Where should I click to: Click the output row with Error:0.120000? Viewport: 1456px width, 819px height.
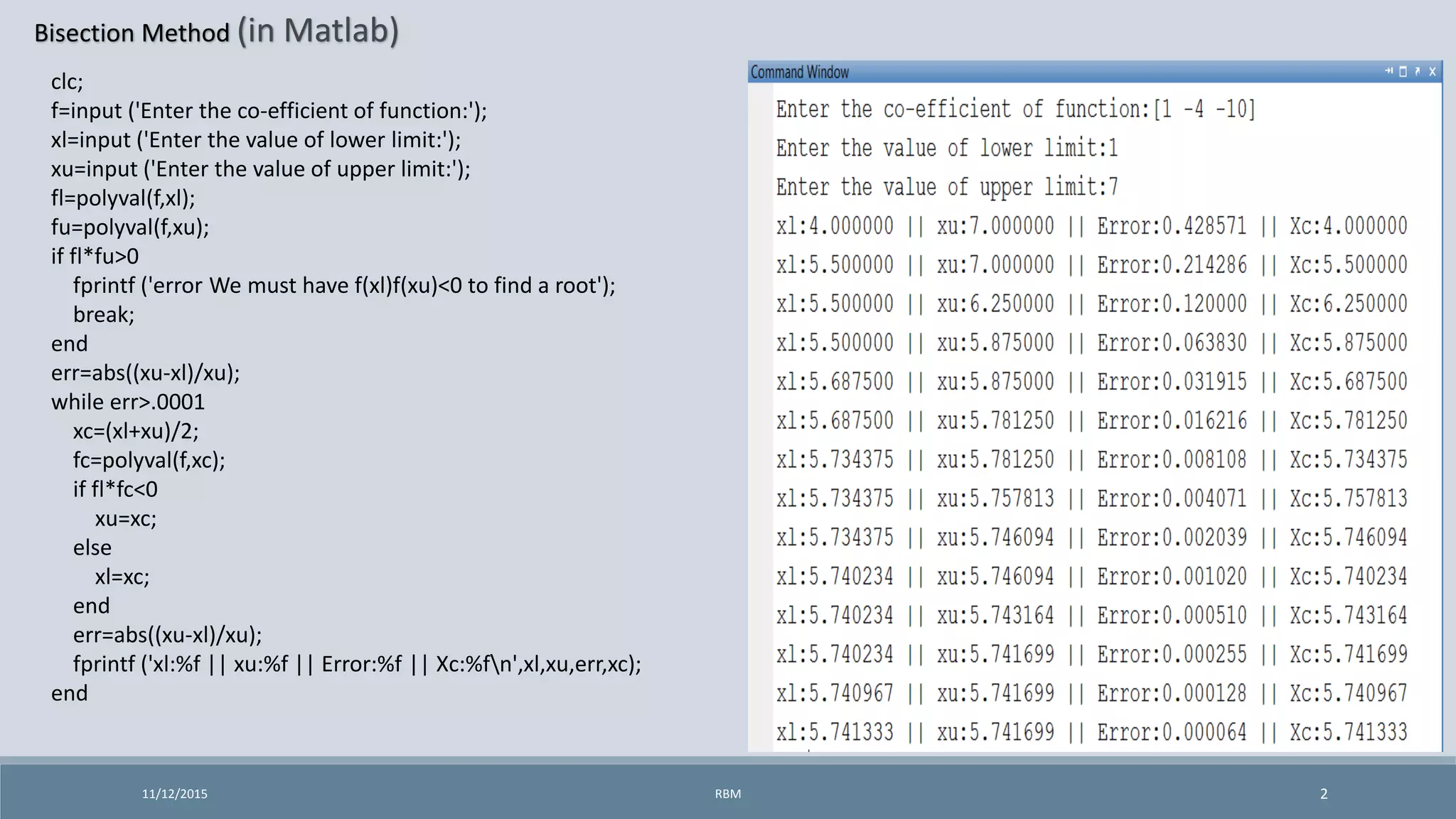click(x=1091, y=304)
